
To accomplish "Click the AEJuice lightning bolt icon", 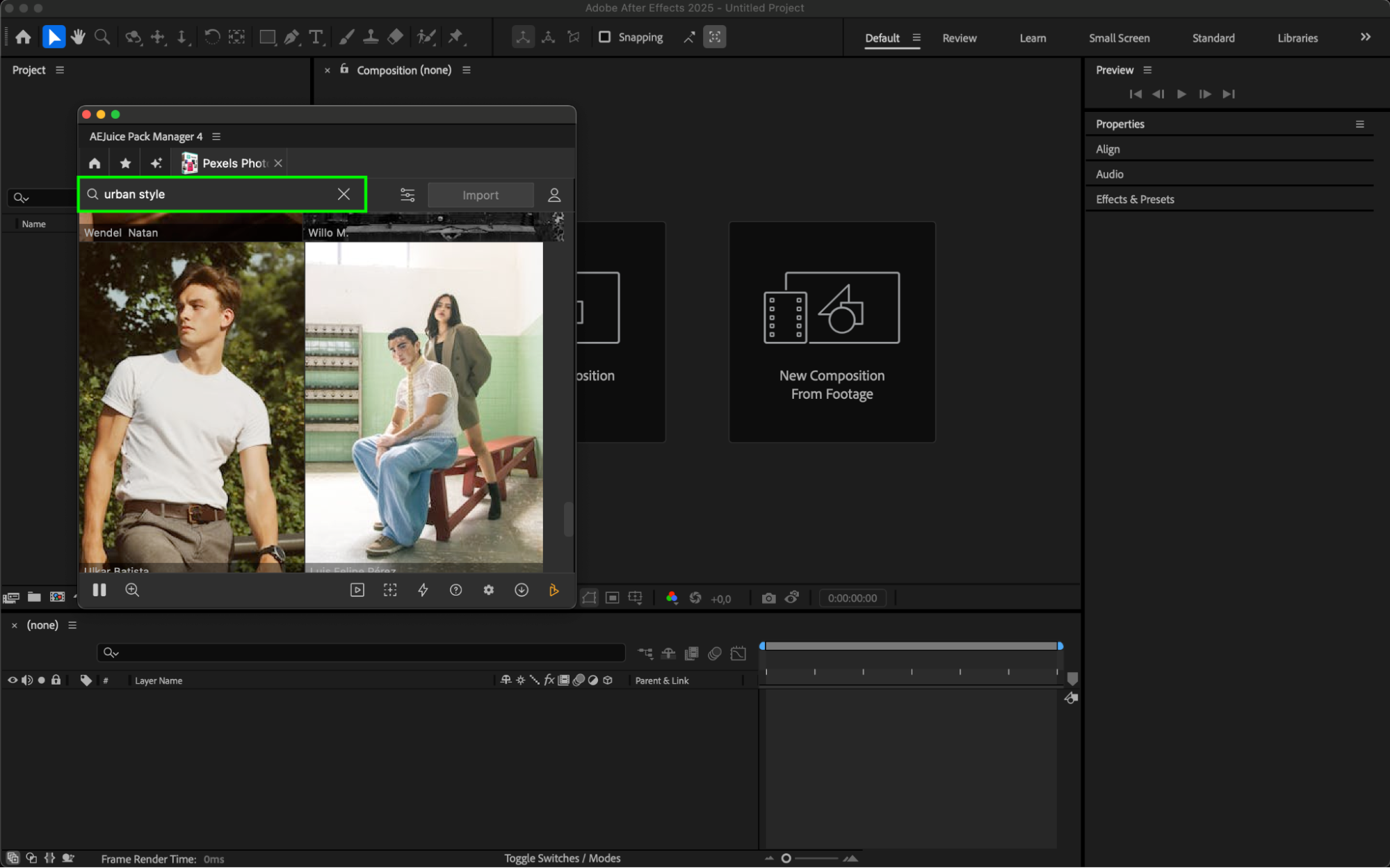I will point(423,590).
